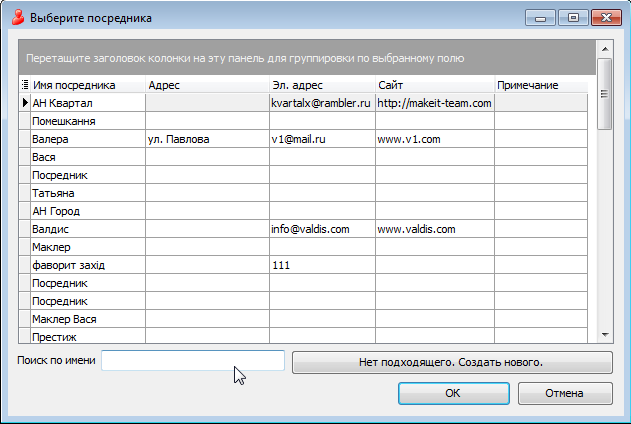Sort by Имя посредника column header
The image size is (631, 424).
(x=87, y=85)
